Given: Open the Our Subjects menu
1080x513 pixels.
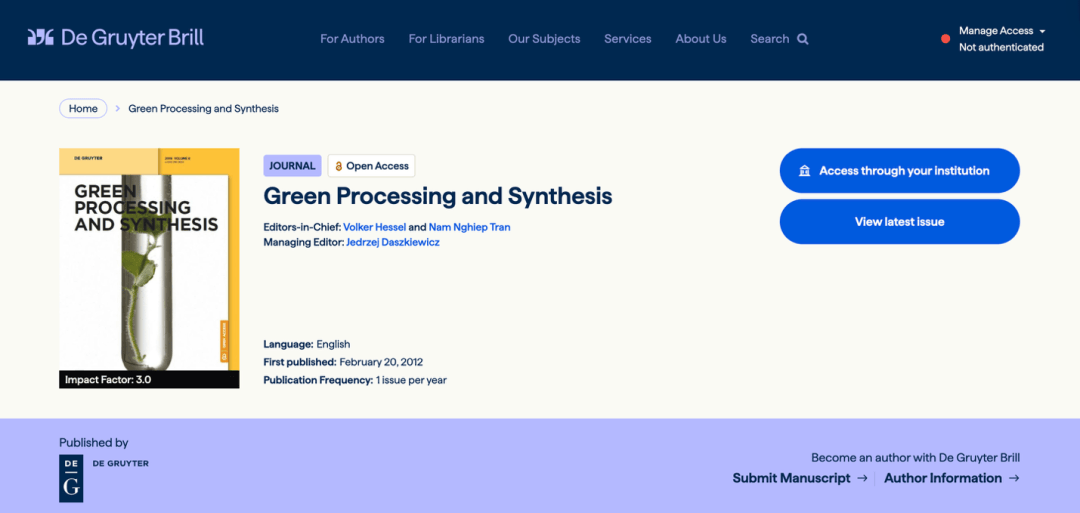Looking at the screenshot, I should pyautogui.click(x=544, y=39).
